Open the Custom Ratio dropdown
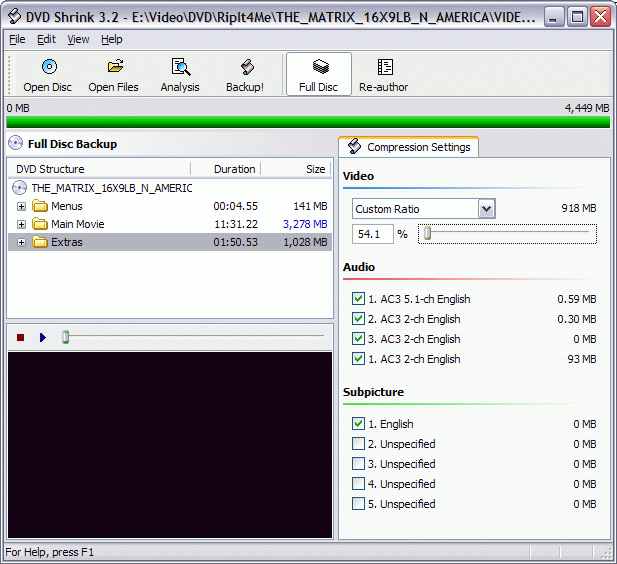617x564 pixels. tap(486, 209)
